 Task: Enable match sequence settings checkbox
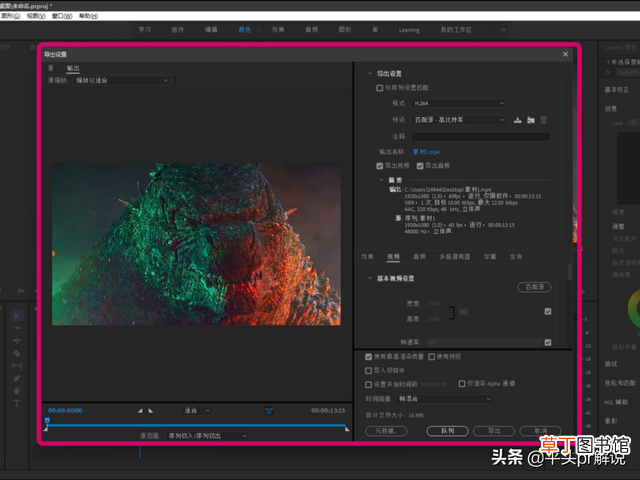(380, 88)
